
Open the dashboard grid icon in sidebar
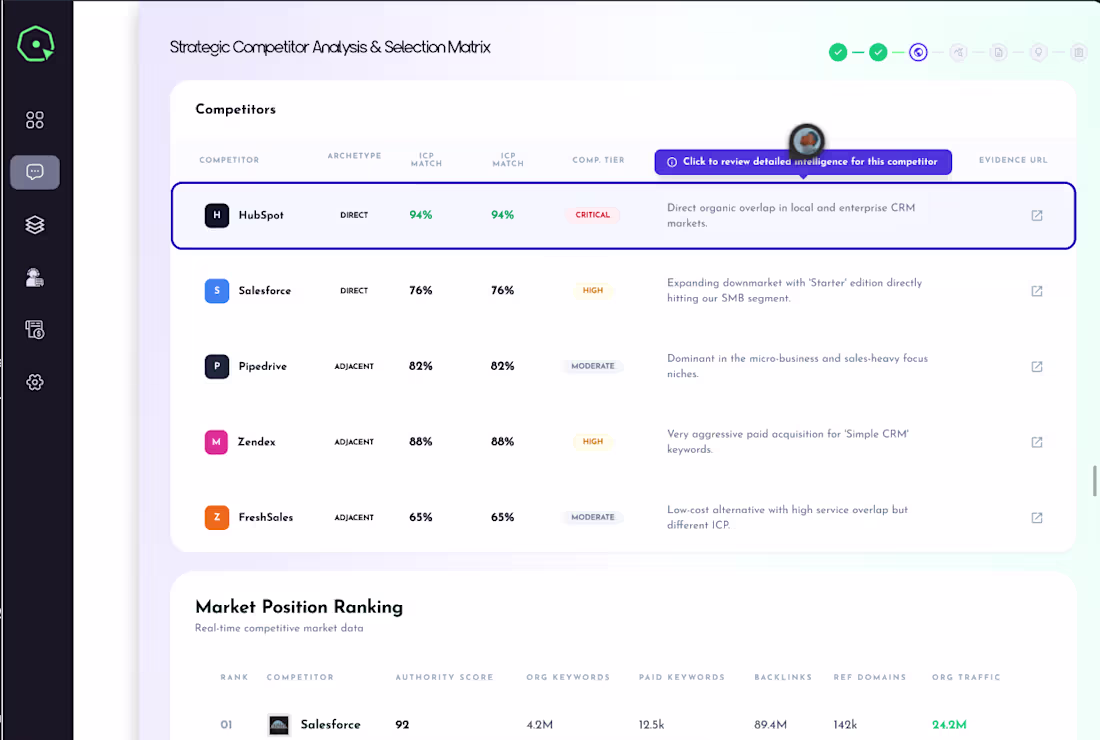pos(34,120)
